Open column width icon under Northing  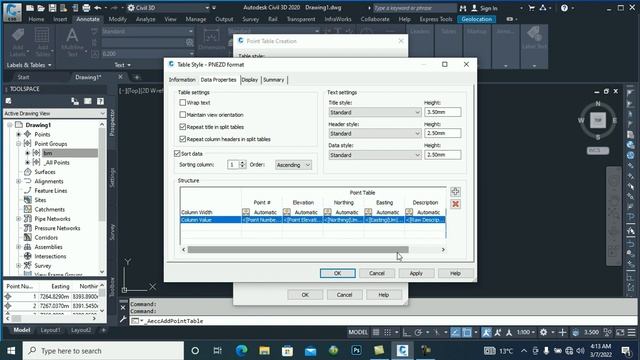(327, 212)
